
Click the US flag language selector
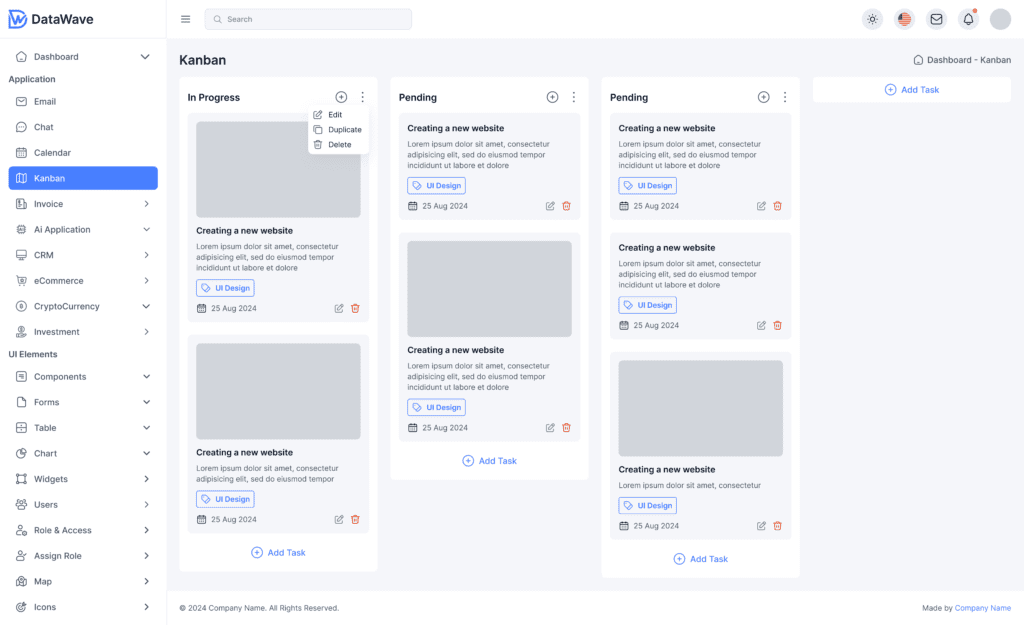pos(904,19)
